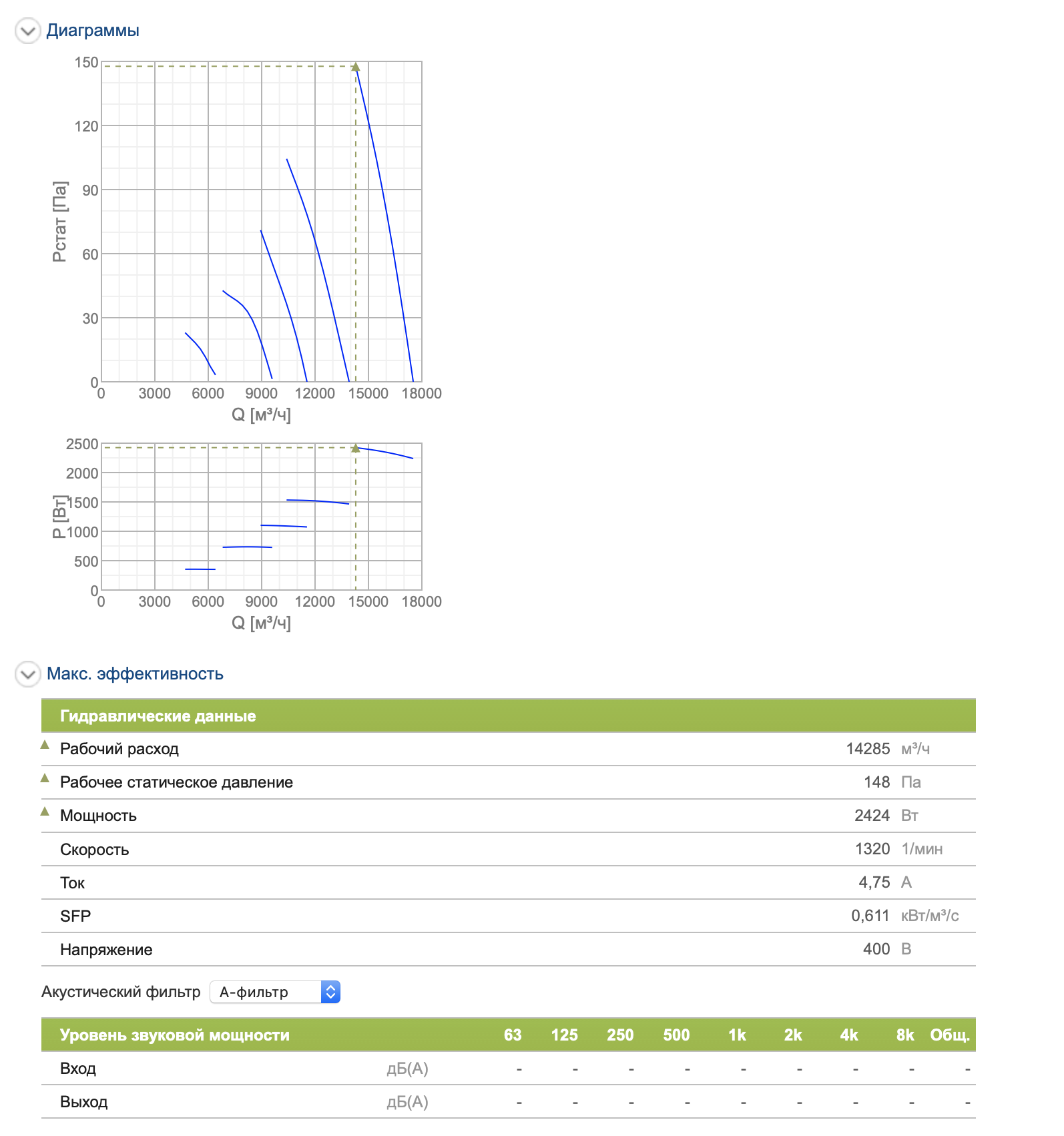The image size is (1064, 1136).
Task: Click triangle icon beside Рабочее статическое давление
Action: [x=45, y=778]
